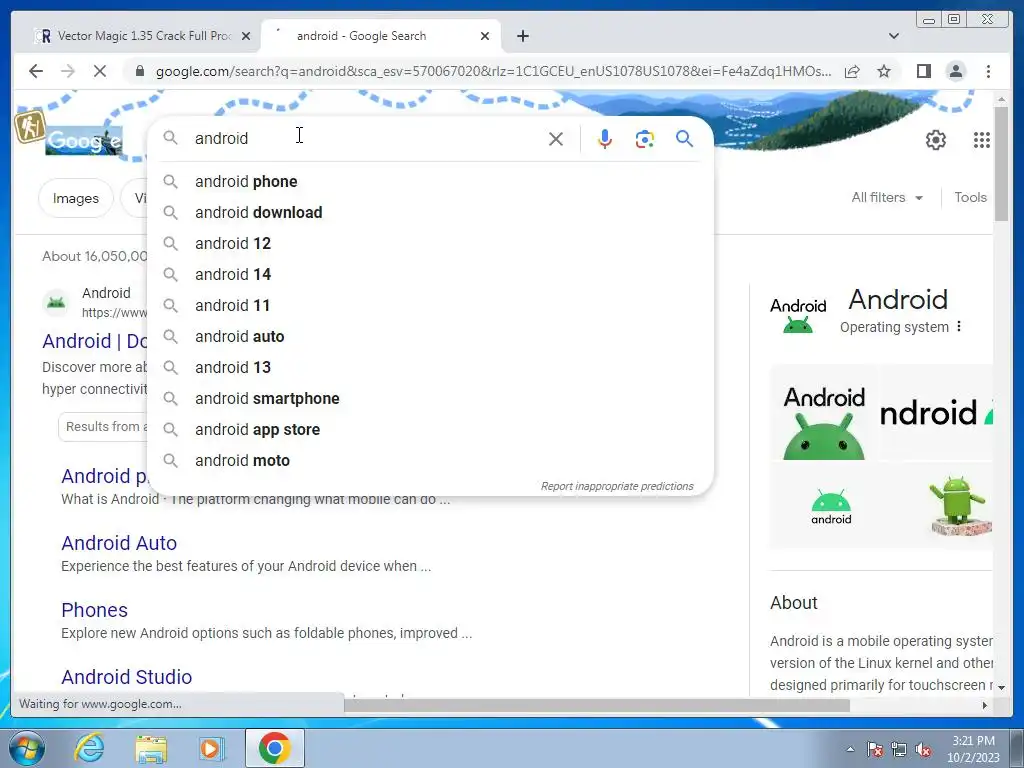Click Report inappropriate predictions link
This screenshot has height=768, width=1024.
[x=617, y=486]
